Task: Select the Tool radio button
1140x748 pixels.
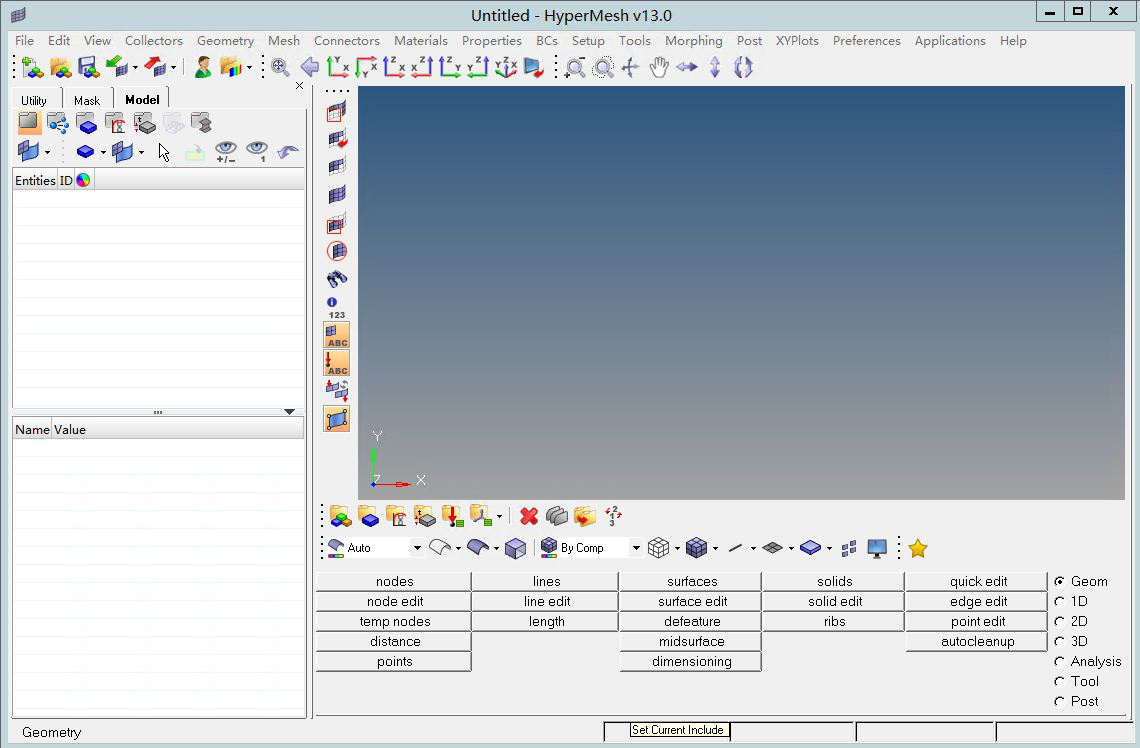Action: pos(1059,681)
